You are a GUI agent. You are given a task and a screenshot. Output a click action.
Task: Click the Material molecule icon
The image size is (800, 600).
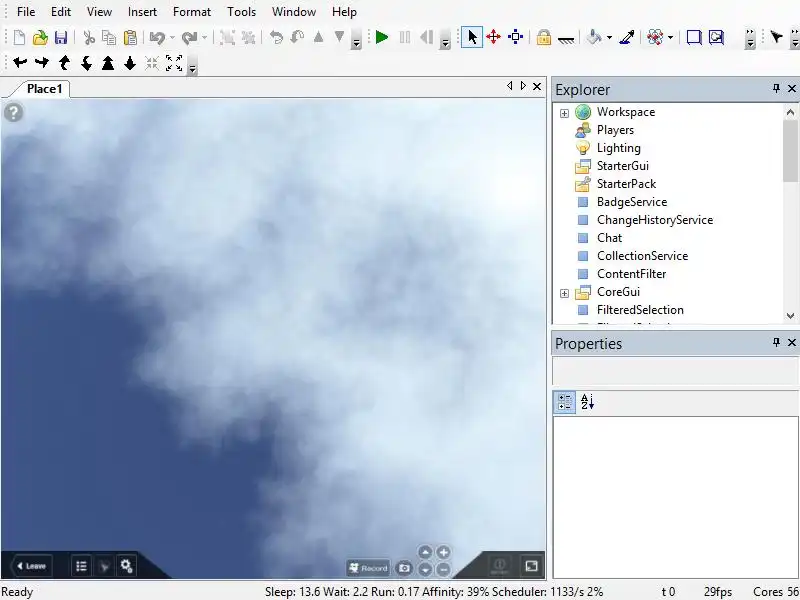655,37
